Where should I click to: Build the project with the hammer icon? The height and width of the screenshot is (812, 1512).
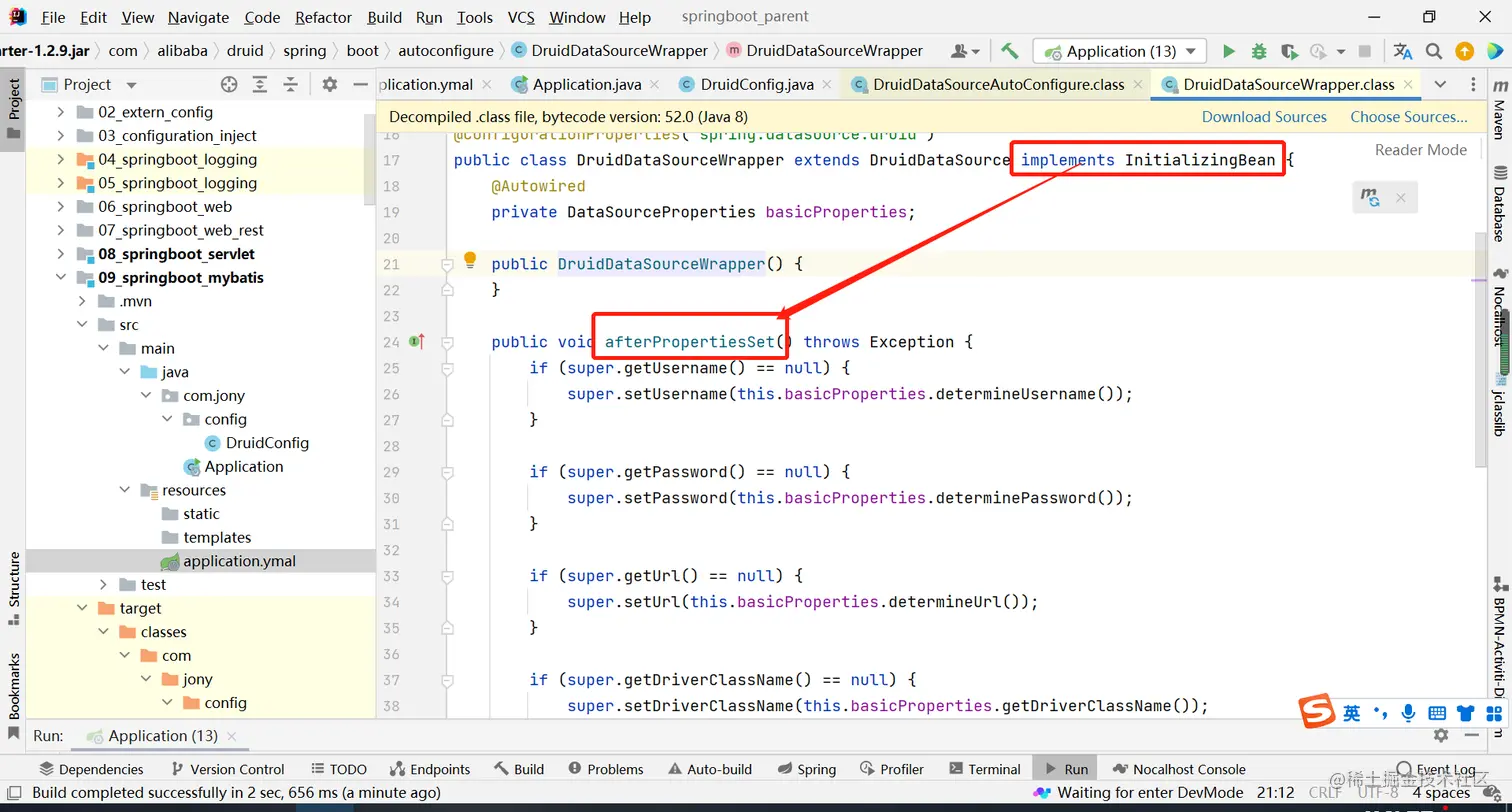coord(1010,51)
